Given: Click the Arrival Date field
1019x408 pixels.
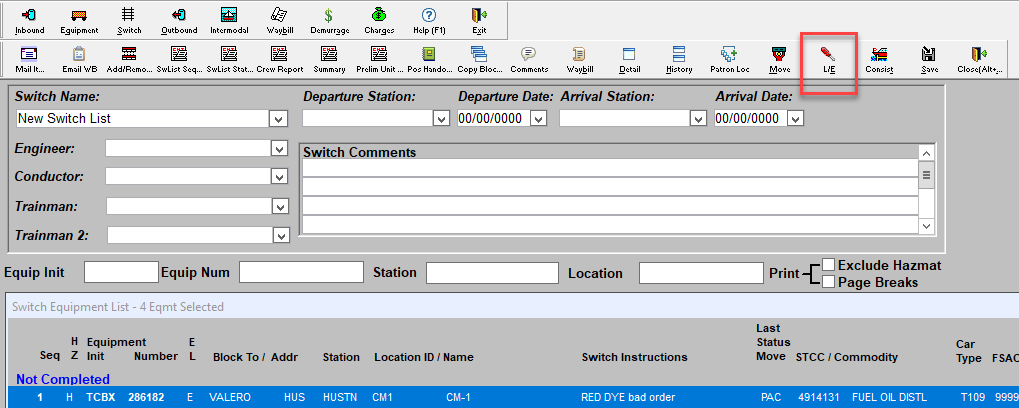Looking at the screenshot, I should [751, 119].
